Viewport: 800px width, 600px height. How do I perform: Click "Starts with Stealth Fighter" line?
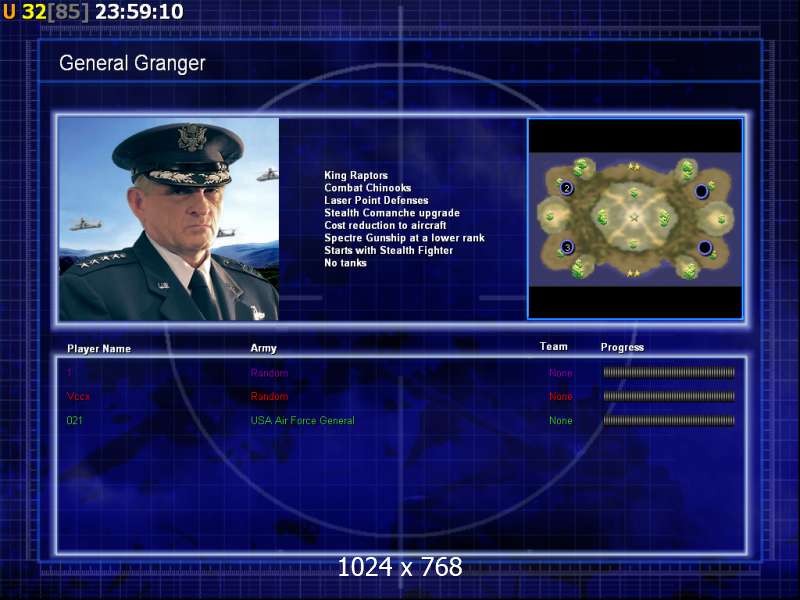tap(388, 251)
